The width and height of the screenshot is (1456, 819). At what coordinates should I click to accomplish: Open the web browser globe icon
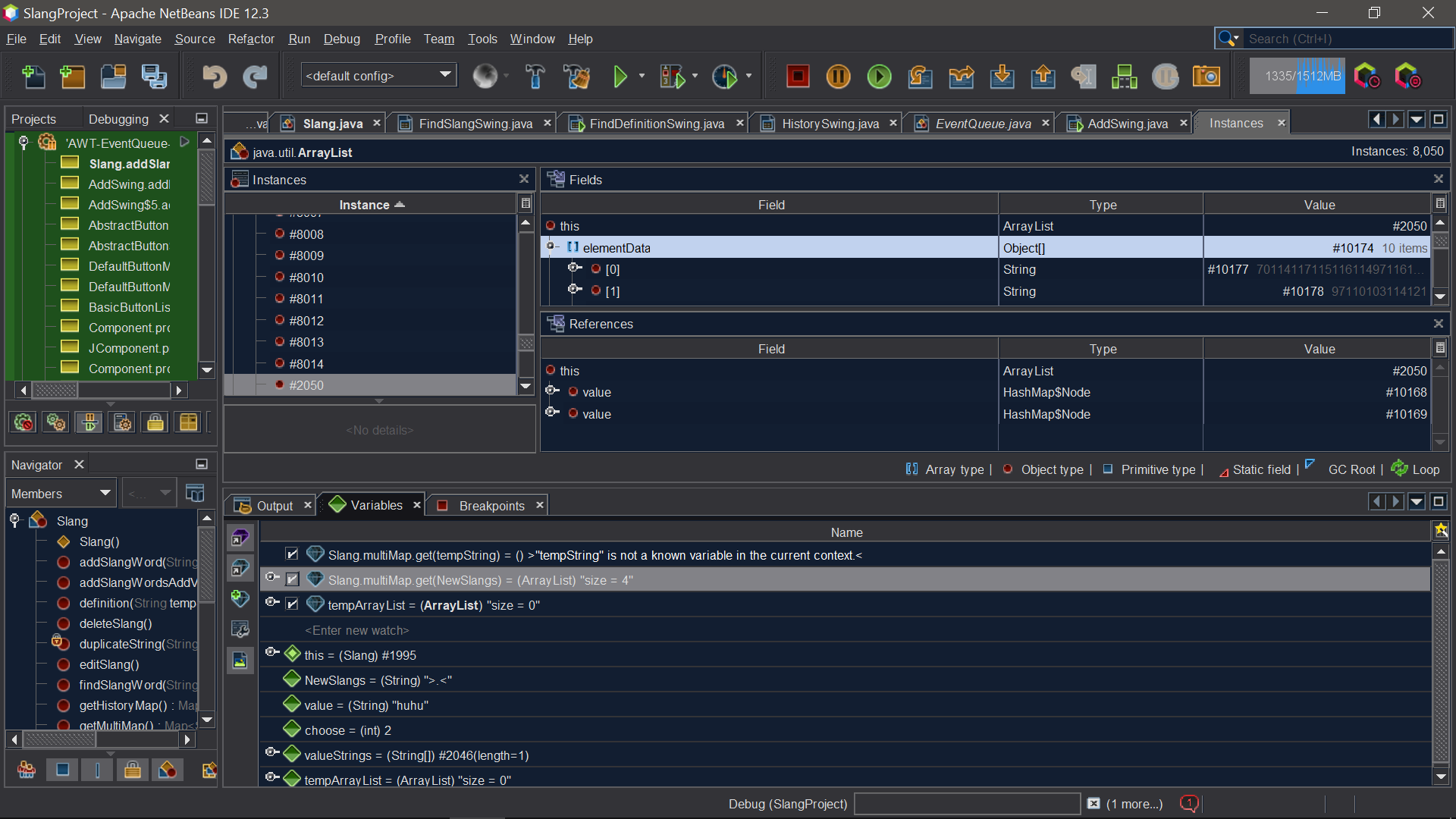(485, 76)
